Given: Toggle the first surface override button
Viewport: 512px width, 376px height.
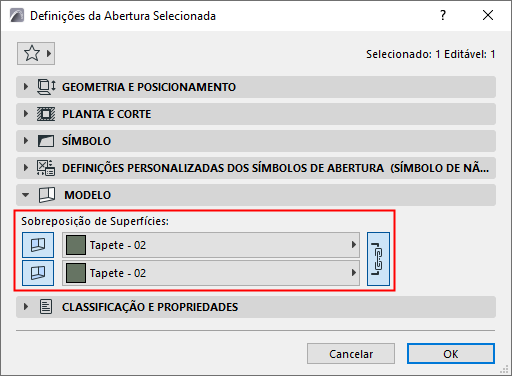Looking at the screenshot, I should (x=38, y=245).
